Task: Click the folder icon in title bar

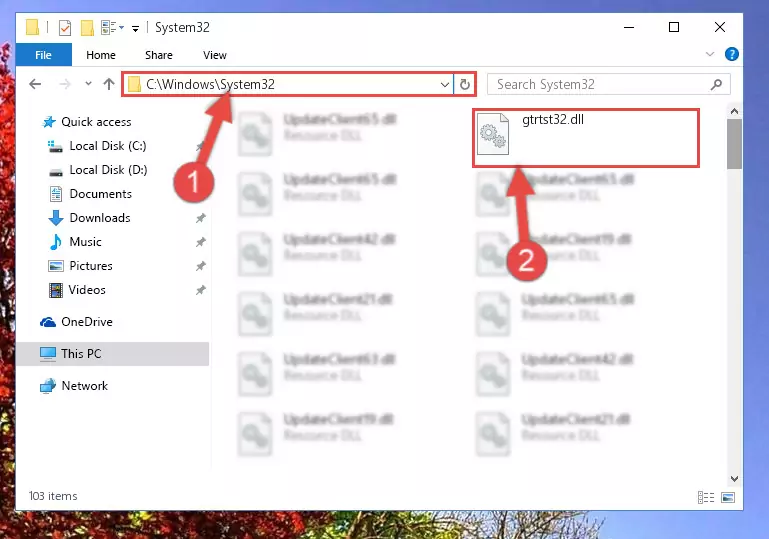Action: (x=32, y=27)
